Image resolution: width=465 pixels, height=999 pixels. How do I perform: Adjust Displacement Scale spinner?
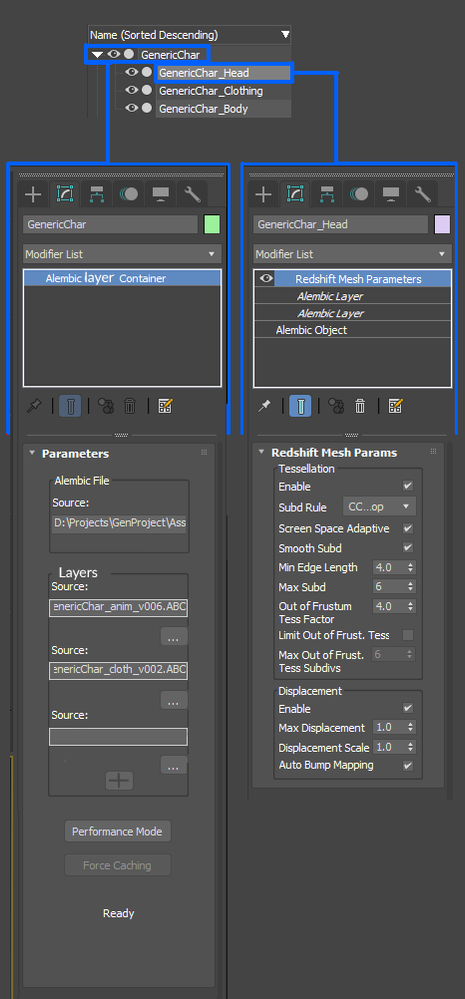click(411, 747)
